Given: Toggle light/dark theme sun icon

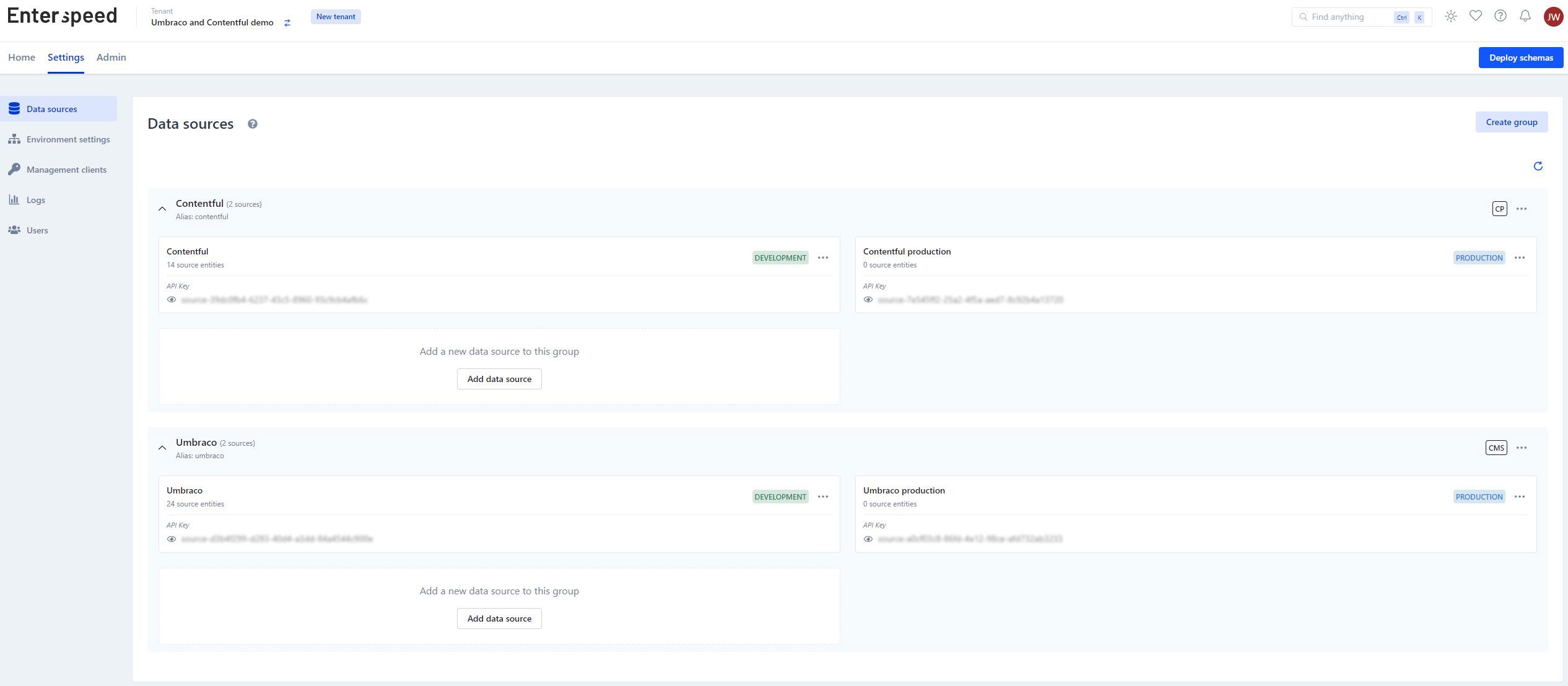Looking at the screenshot, I should pyautogui.click(x=1451, y=17).
